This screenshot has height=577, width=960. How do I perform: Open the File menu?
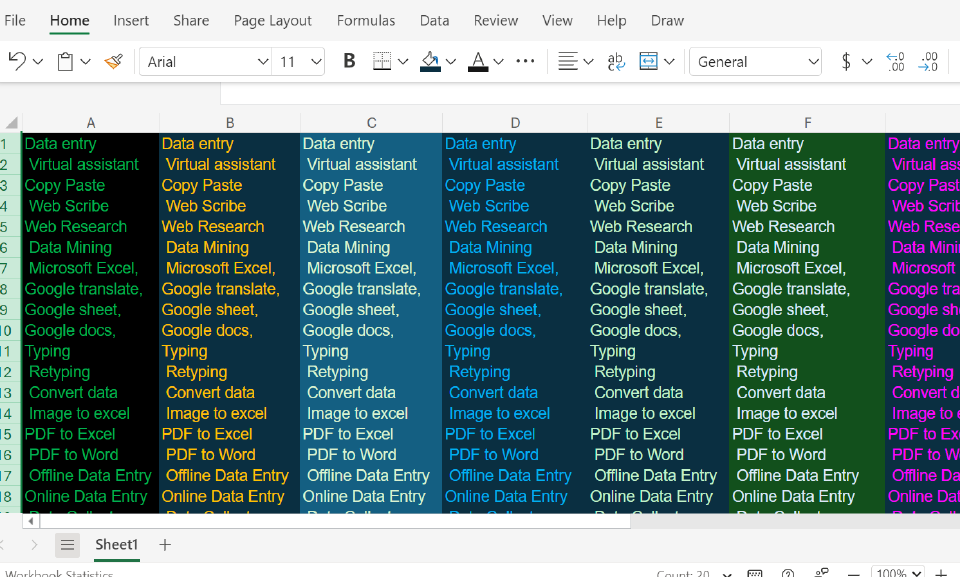pos(15,20)
